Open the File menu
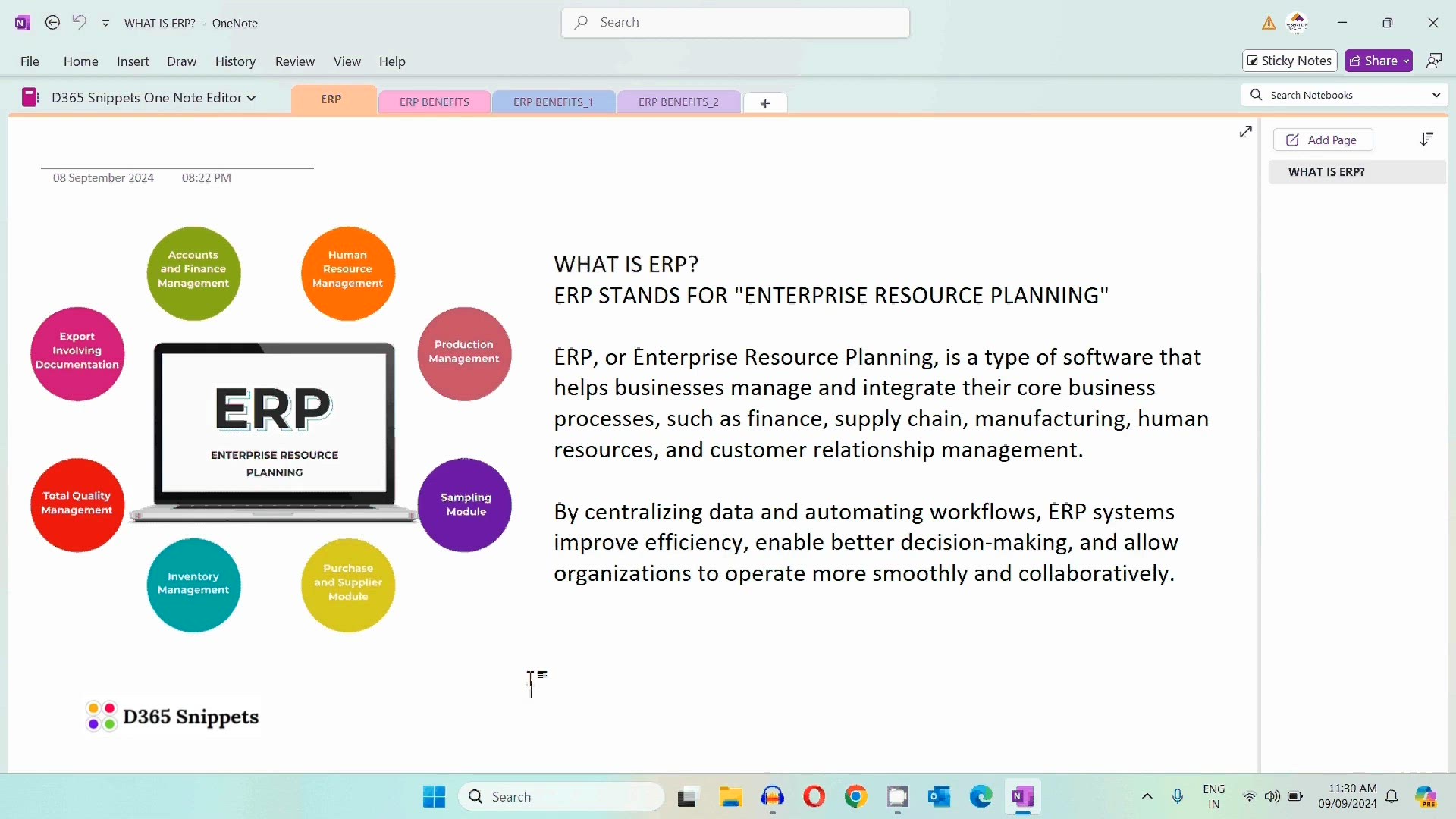The image size is (1456, 819). (x=30, y=61)
